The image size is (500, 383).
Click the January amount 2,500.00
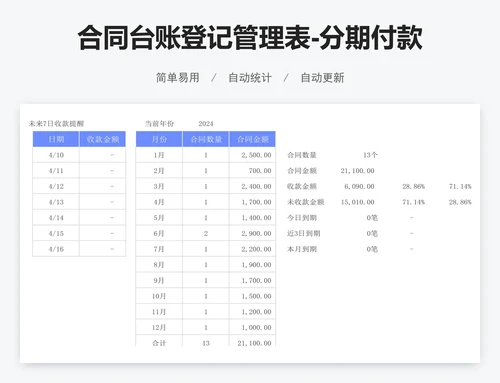(x=256, y=155)
